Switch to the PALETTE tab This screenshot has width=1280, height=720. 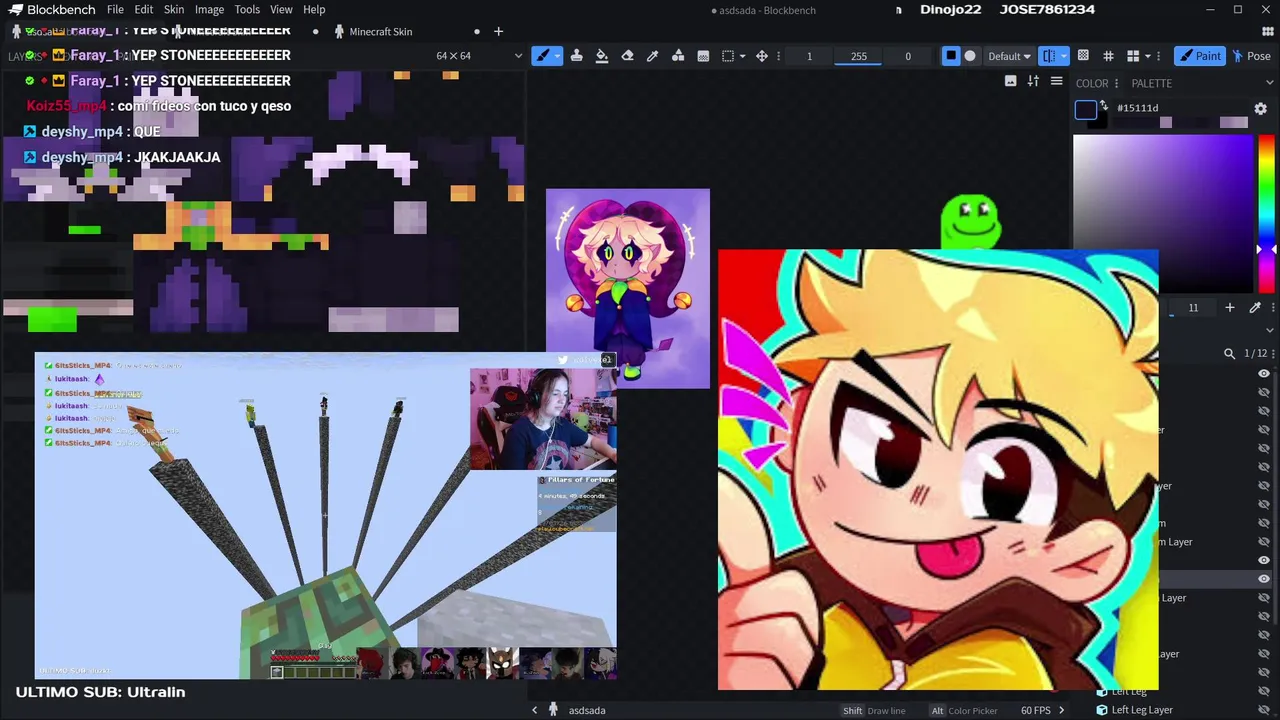click(x=1151, y=83)
